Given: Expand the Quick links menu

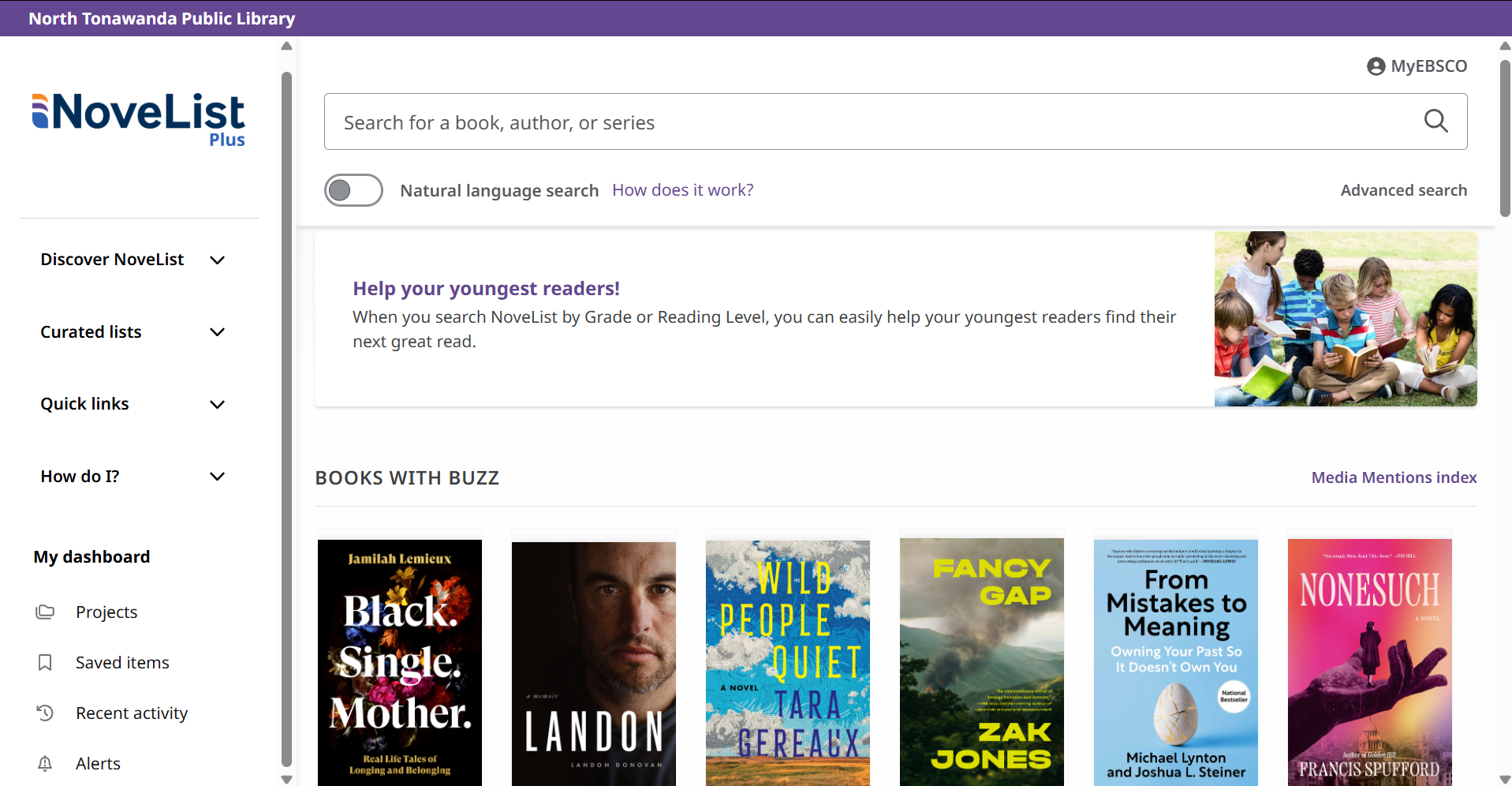Looking at the screenshot, I should click(133, 404).
